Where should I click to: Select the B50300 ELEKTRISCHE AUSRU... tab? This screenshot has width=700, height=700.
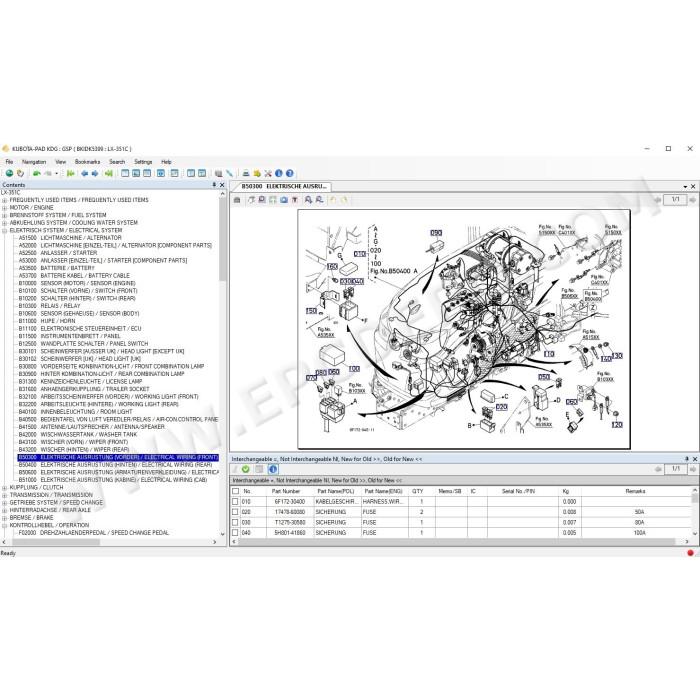click(283, 186)
